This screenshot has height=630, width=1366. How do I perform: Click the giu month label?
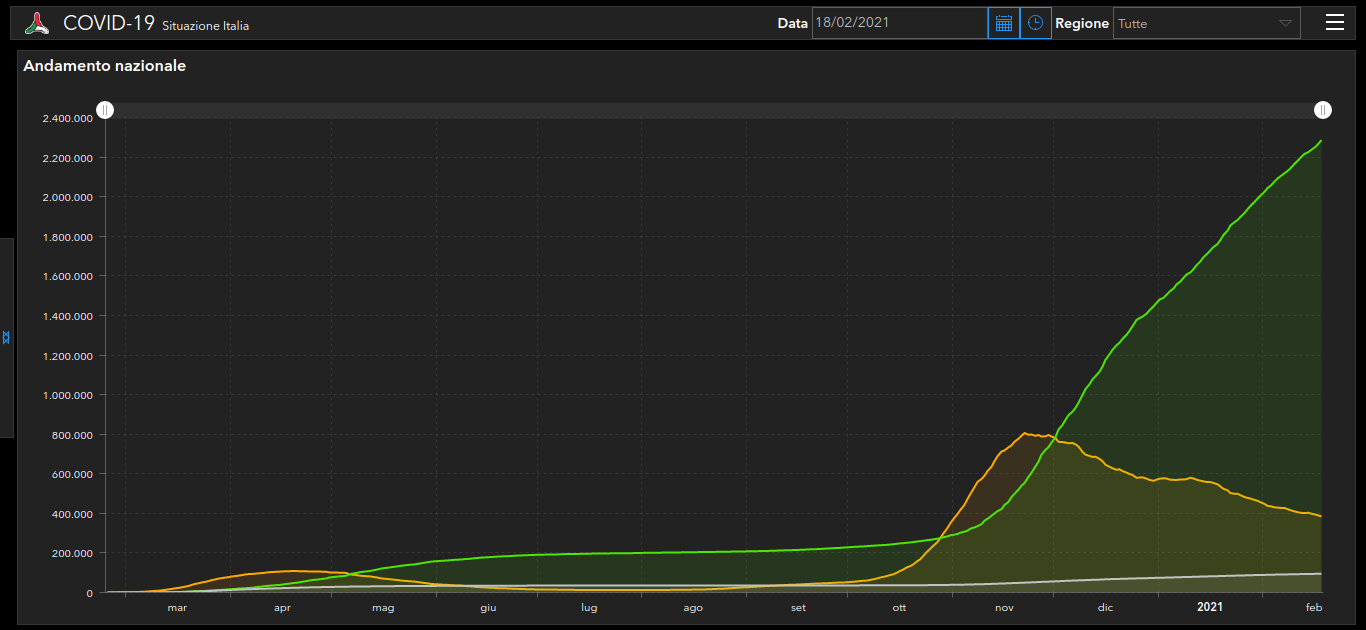[488, 607]
